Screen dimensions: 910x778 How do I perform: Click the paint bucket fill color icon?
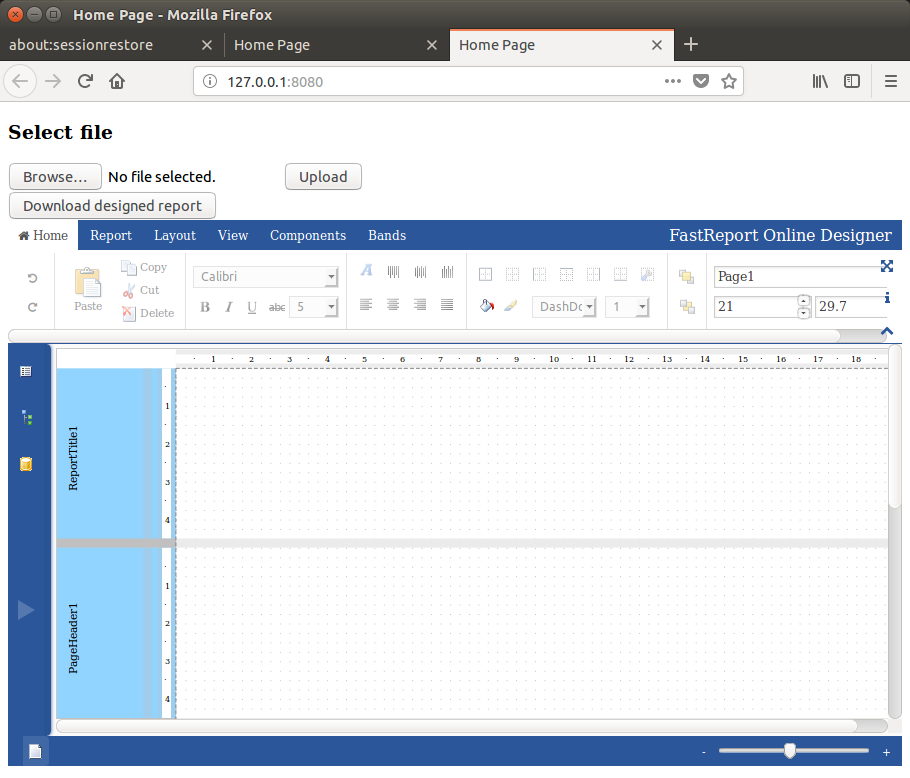486,306
